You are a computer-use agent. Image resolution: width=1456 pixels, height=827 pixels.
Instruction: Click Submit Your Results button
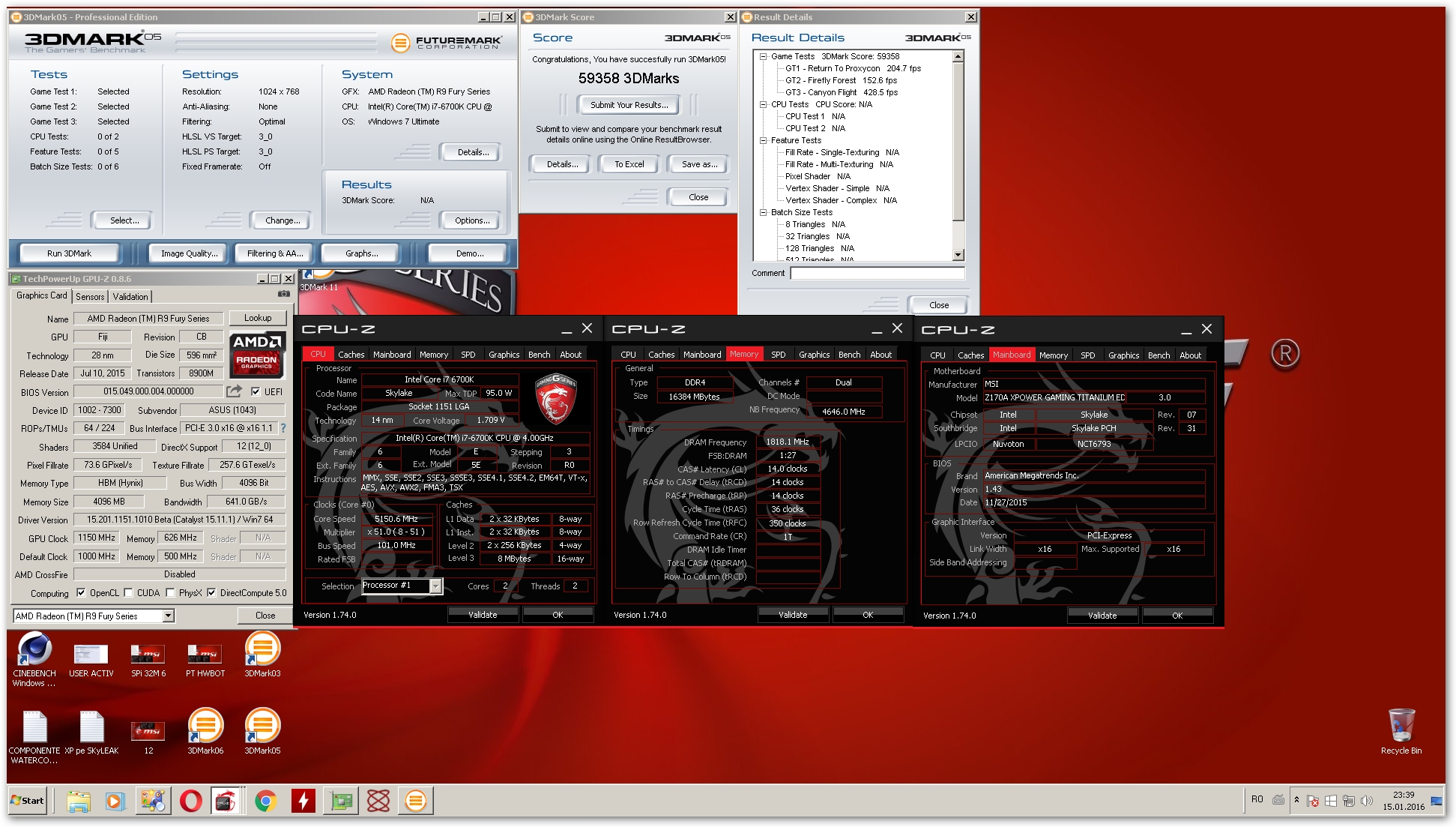tap(629, 105)
